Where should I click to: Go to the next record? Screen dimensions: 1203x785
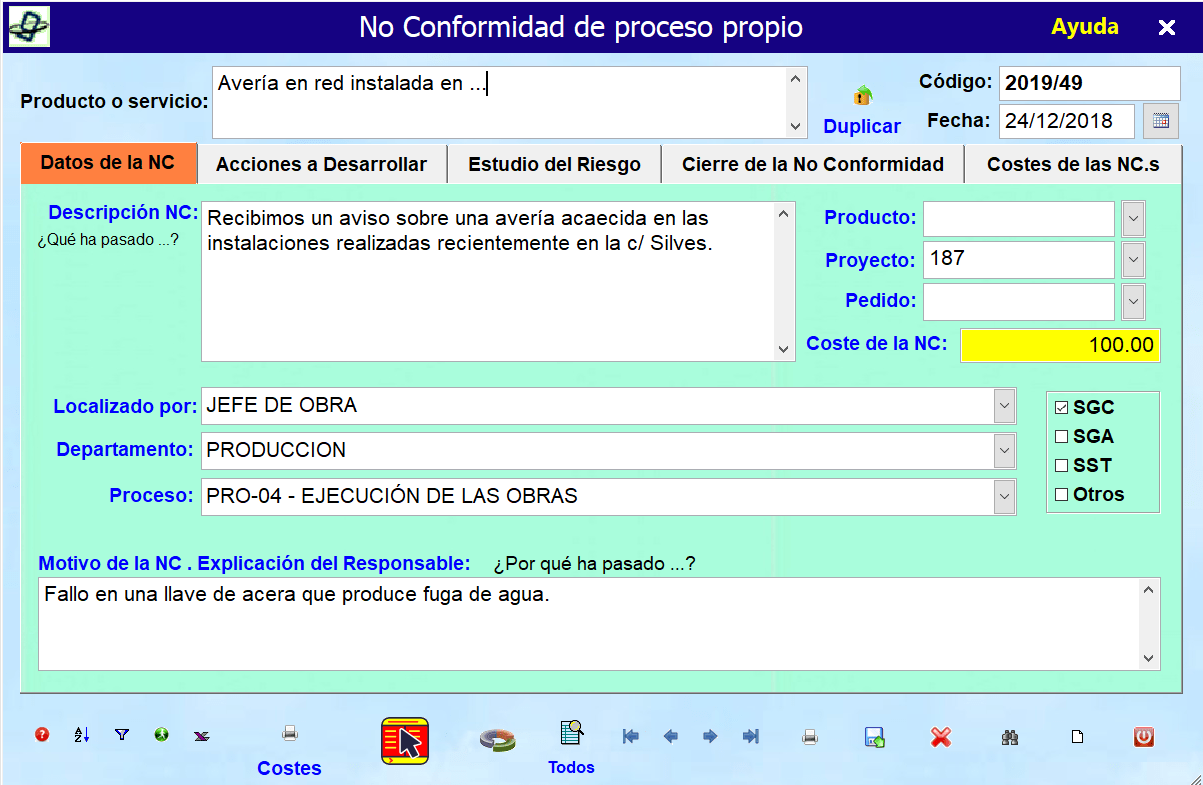[710, 737]
